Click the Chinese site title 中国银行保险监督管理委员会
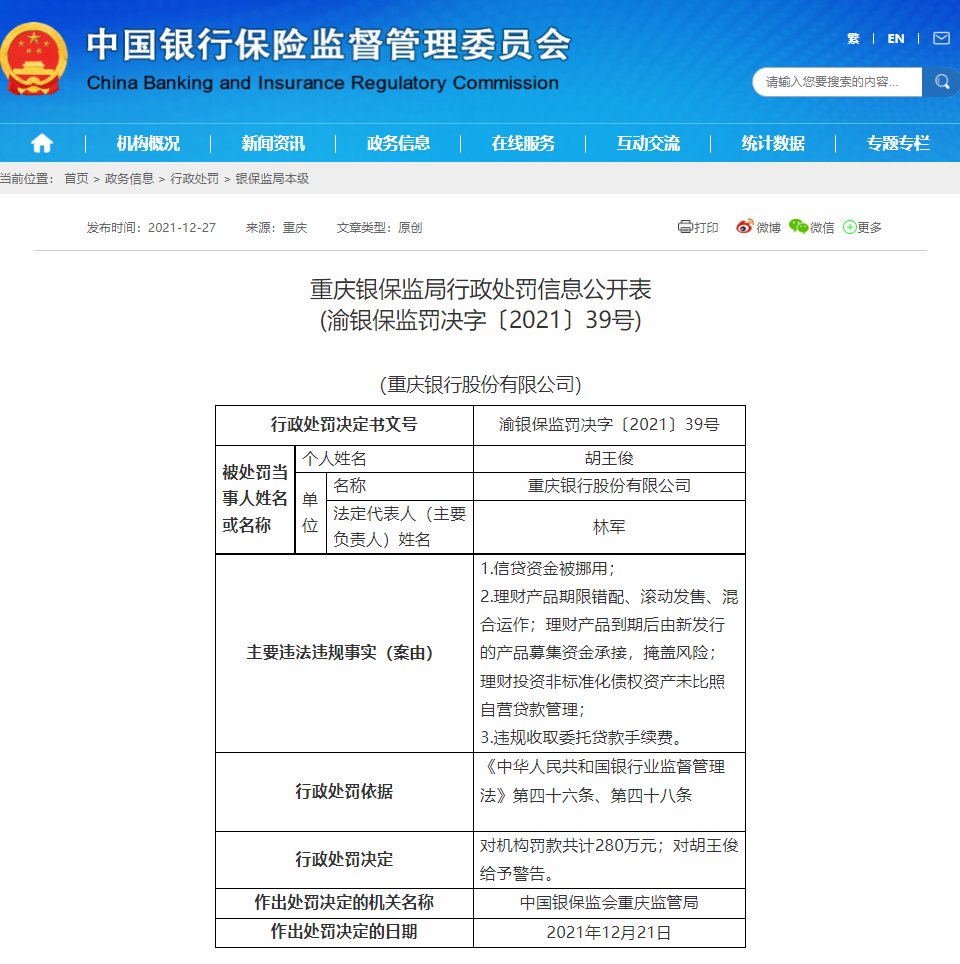The image size is (960, 964). point(329,45)
